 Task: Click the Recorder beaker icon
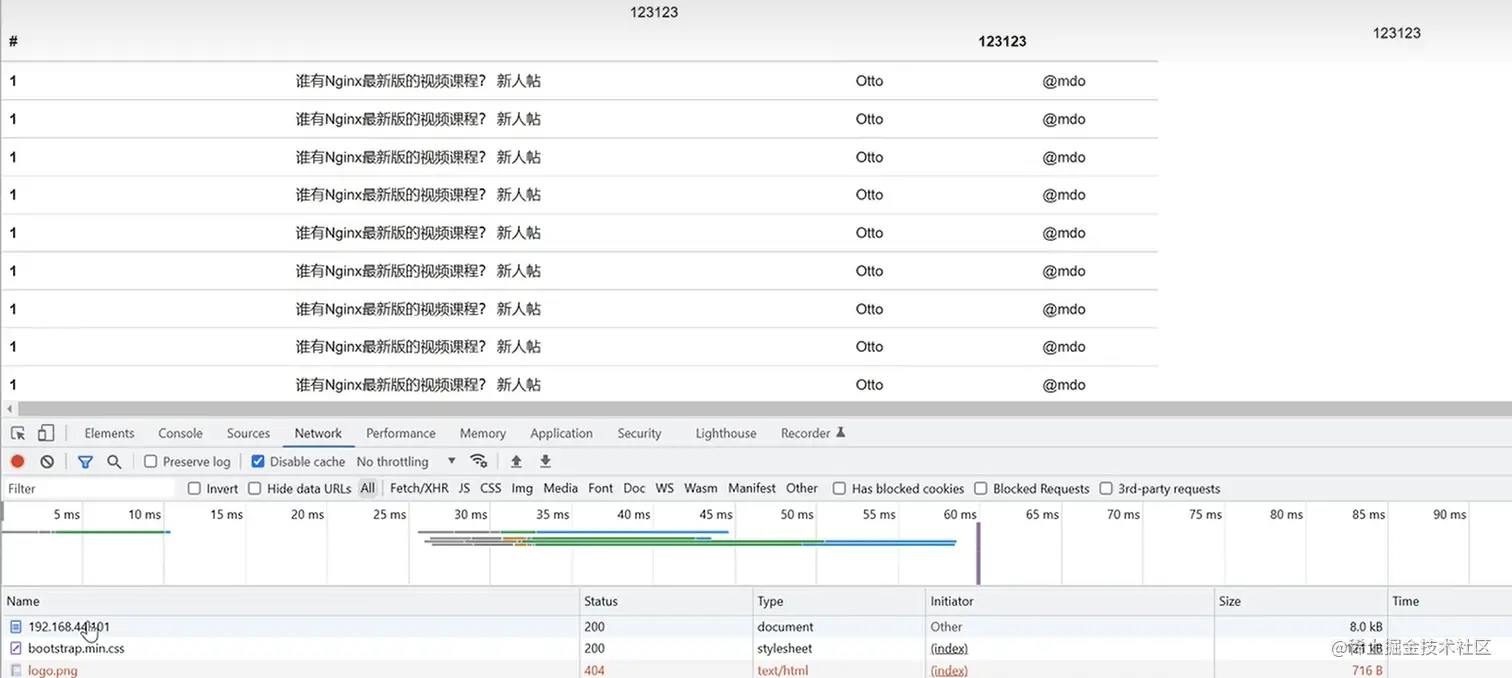841,432
